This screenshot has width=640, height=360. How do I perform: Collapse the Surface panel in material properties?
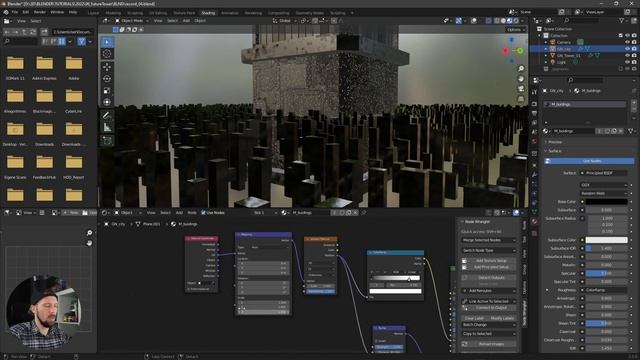555,151
